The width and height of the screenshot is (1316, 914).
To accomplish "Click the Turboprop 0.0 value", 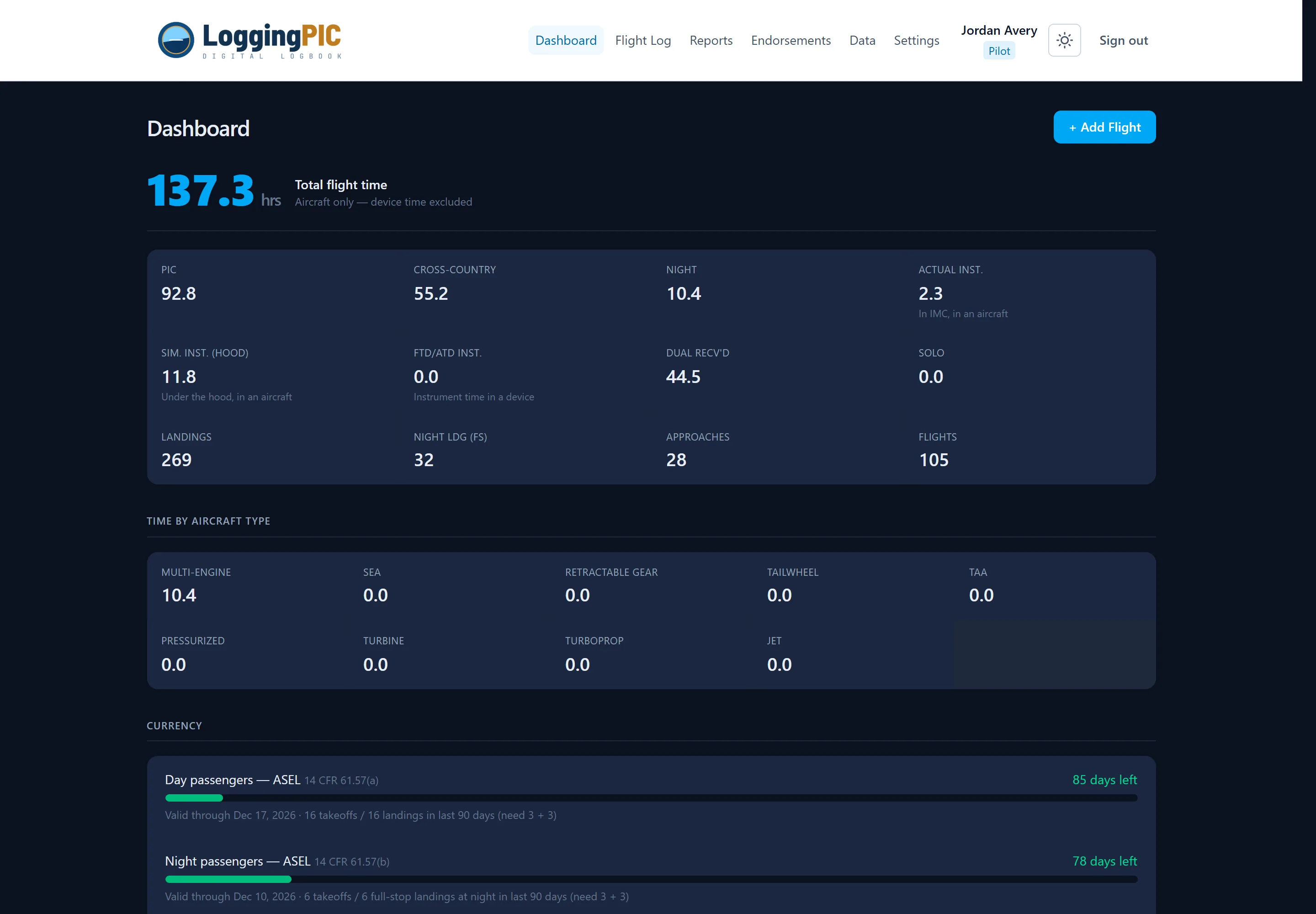I will (x=577, y=665).
